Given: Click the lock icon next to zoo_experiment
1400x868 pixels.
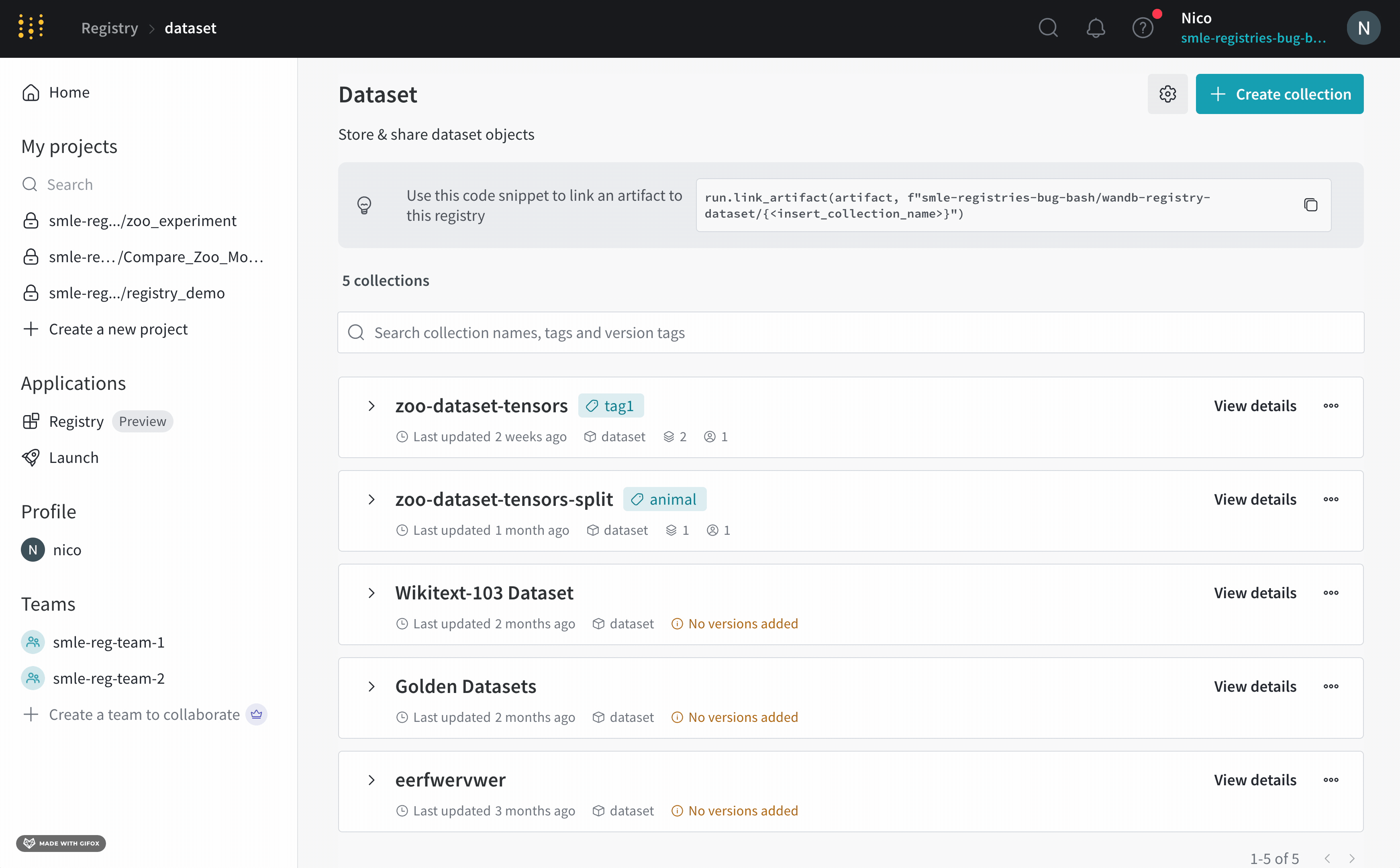Looking at the screenshot, I should coord(32,220).
